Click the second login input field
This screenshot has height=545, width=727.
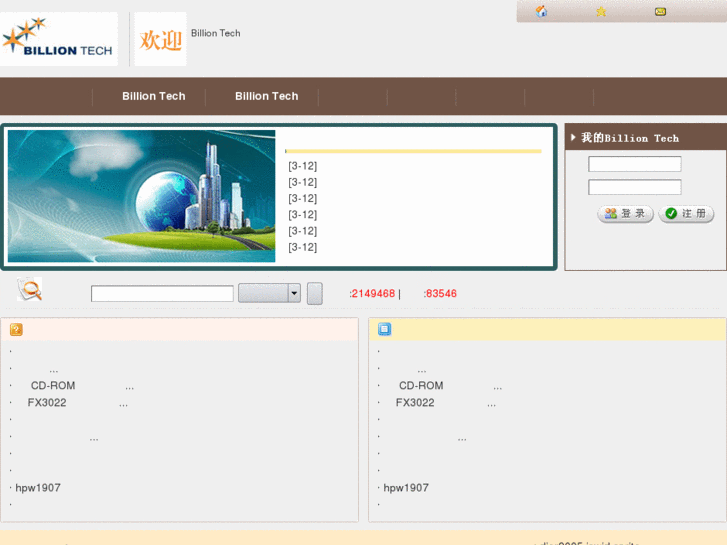[x=634, y=187]
